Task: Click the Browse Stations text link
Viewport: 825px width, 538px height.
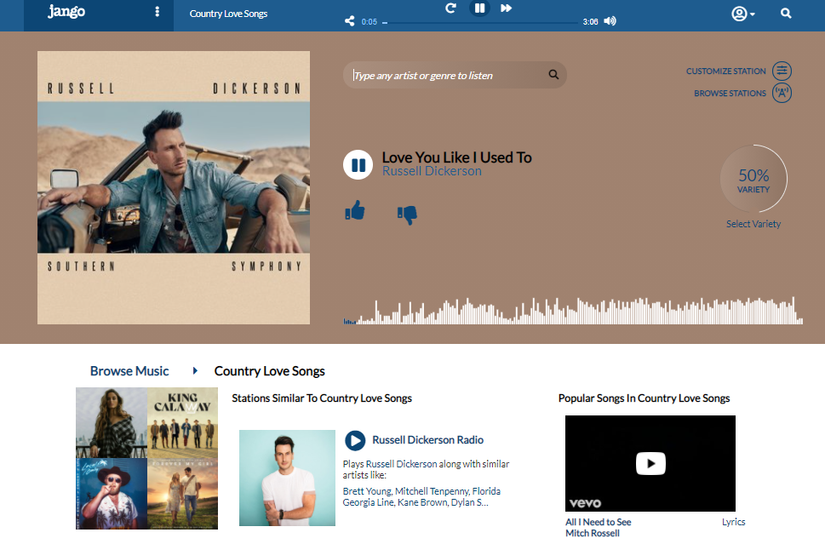Action: [730, 93]
